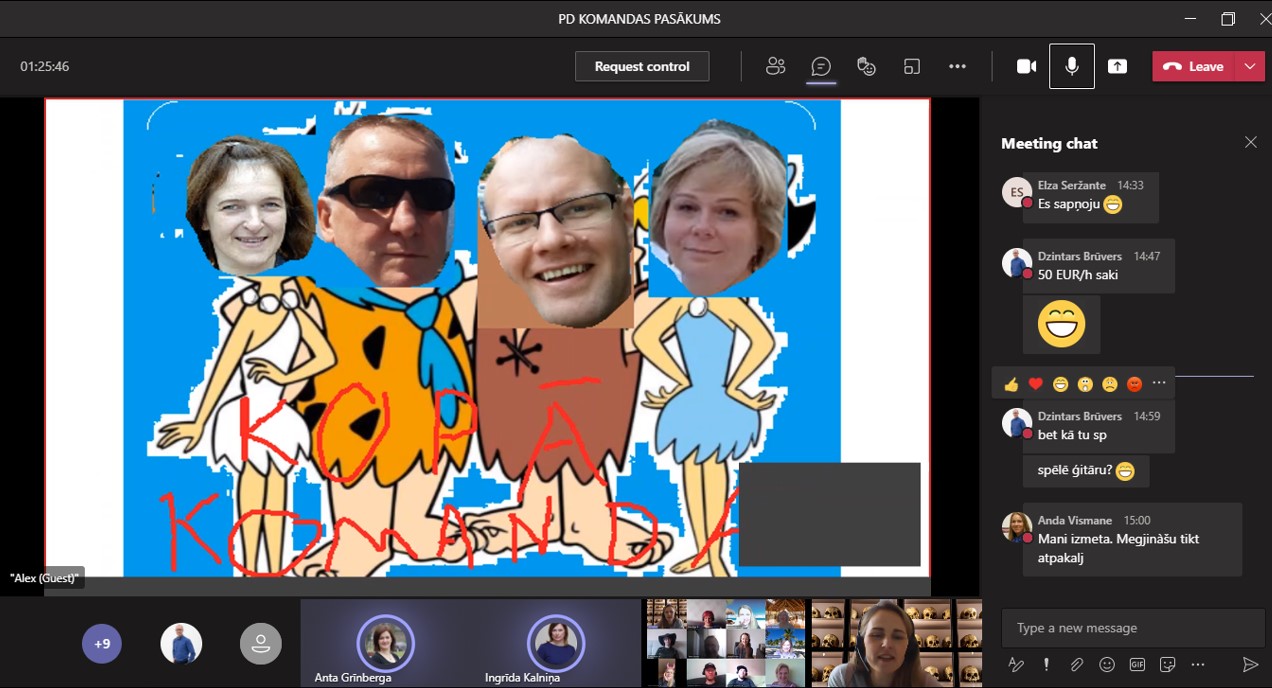React with the thumbs up emoji
This screenshot has height=688, width=1272.
[x=1011, y=384]
